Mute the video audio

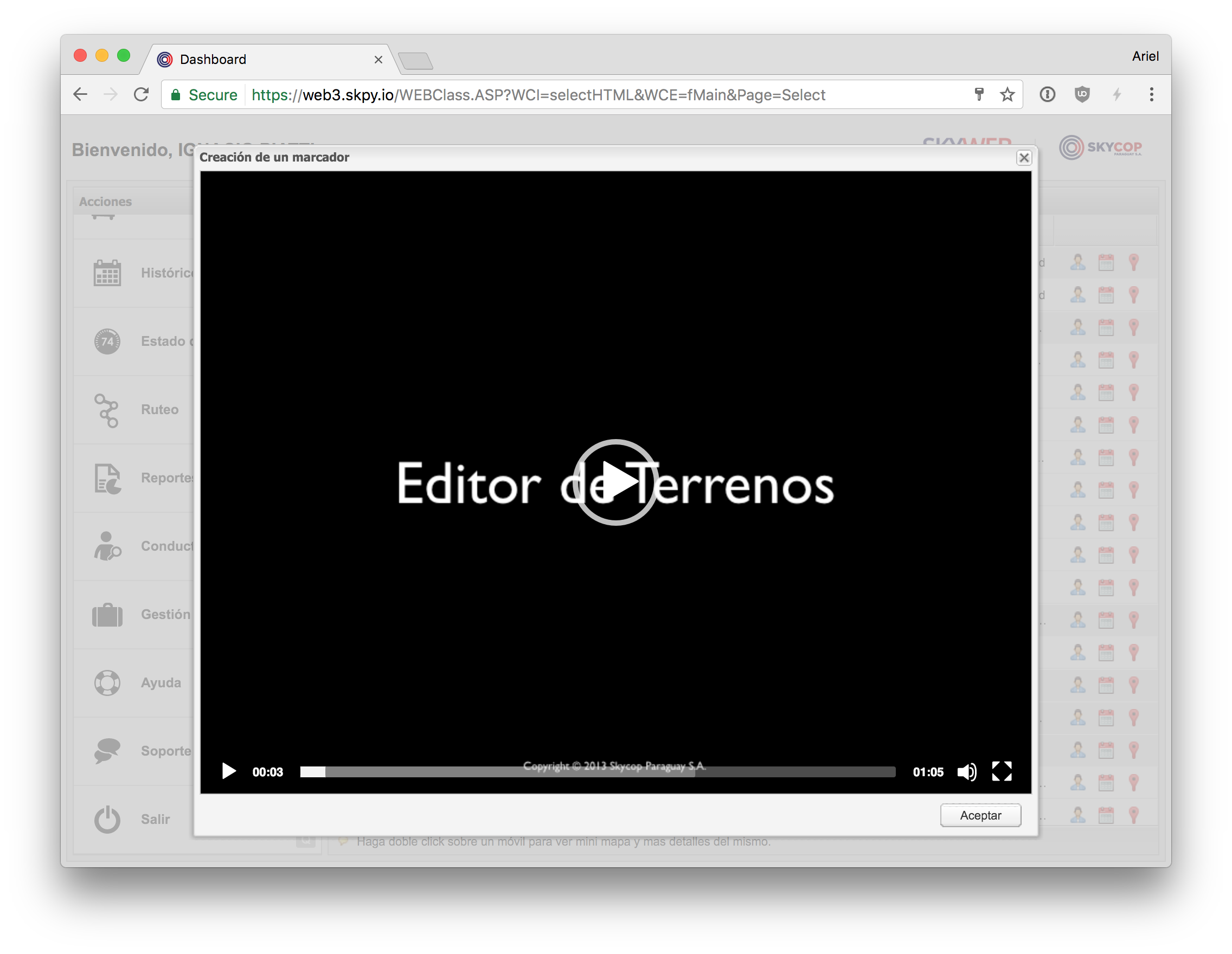click(x=967, y=772)
